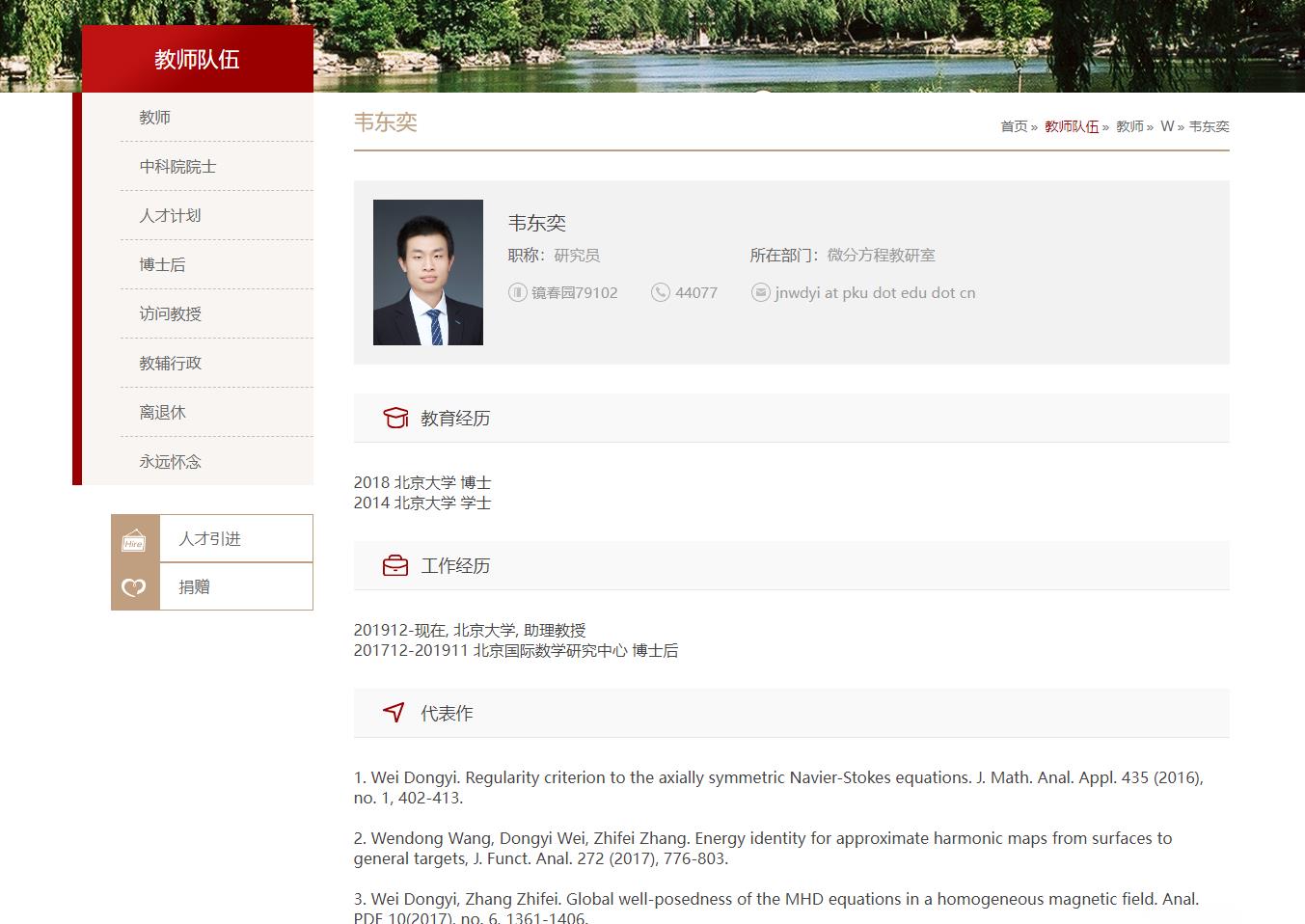Click the profile photo of 韦东奕

coord(428,272)
